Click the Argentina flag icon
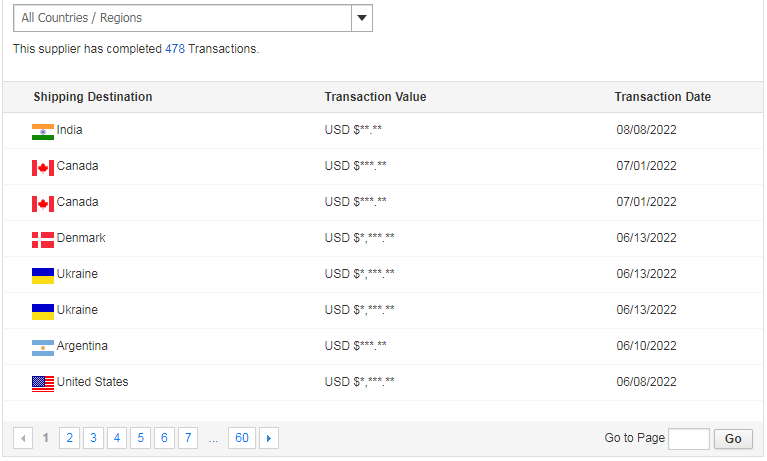The width and height of the screenshot is (767, 461). pyautogui.click(x=43, y=348)
